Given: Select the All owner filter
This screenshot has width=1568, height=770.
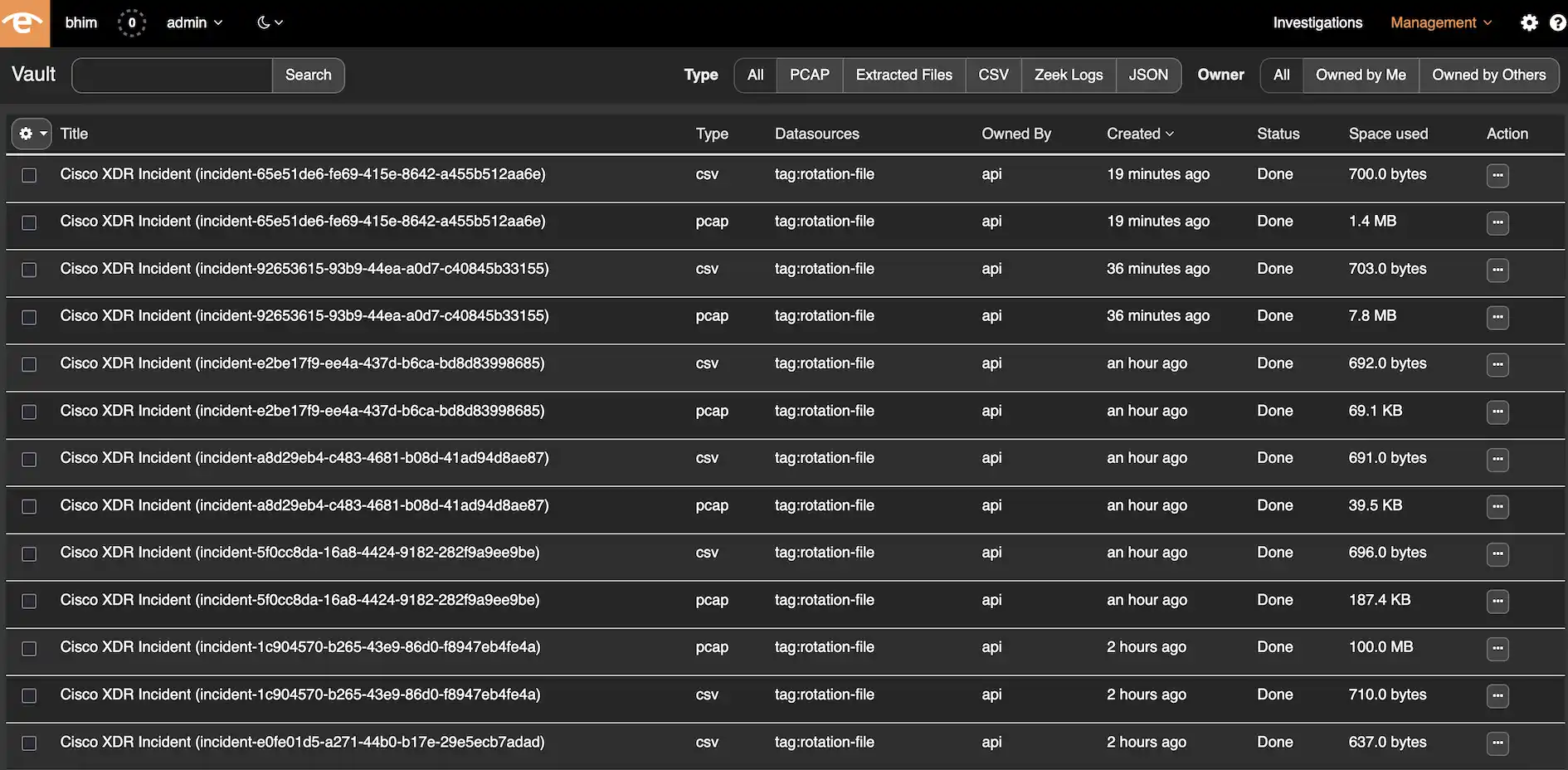Looking at the screenshot, I should pos(1282,76).
